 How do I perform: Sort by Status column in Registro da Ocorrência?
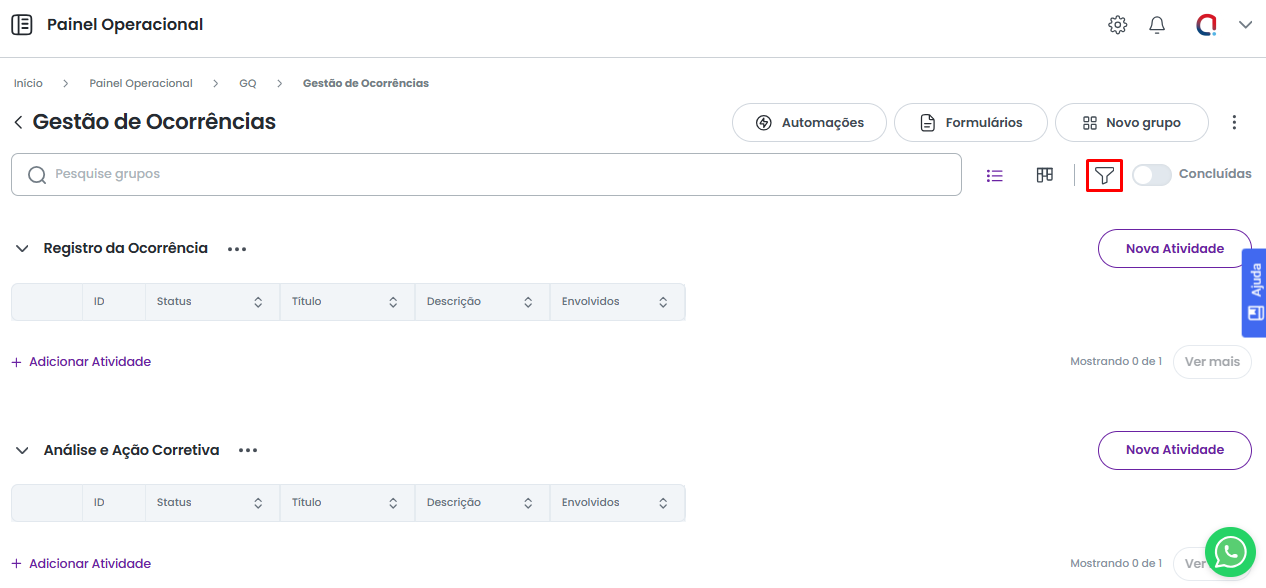pos(258,302)
